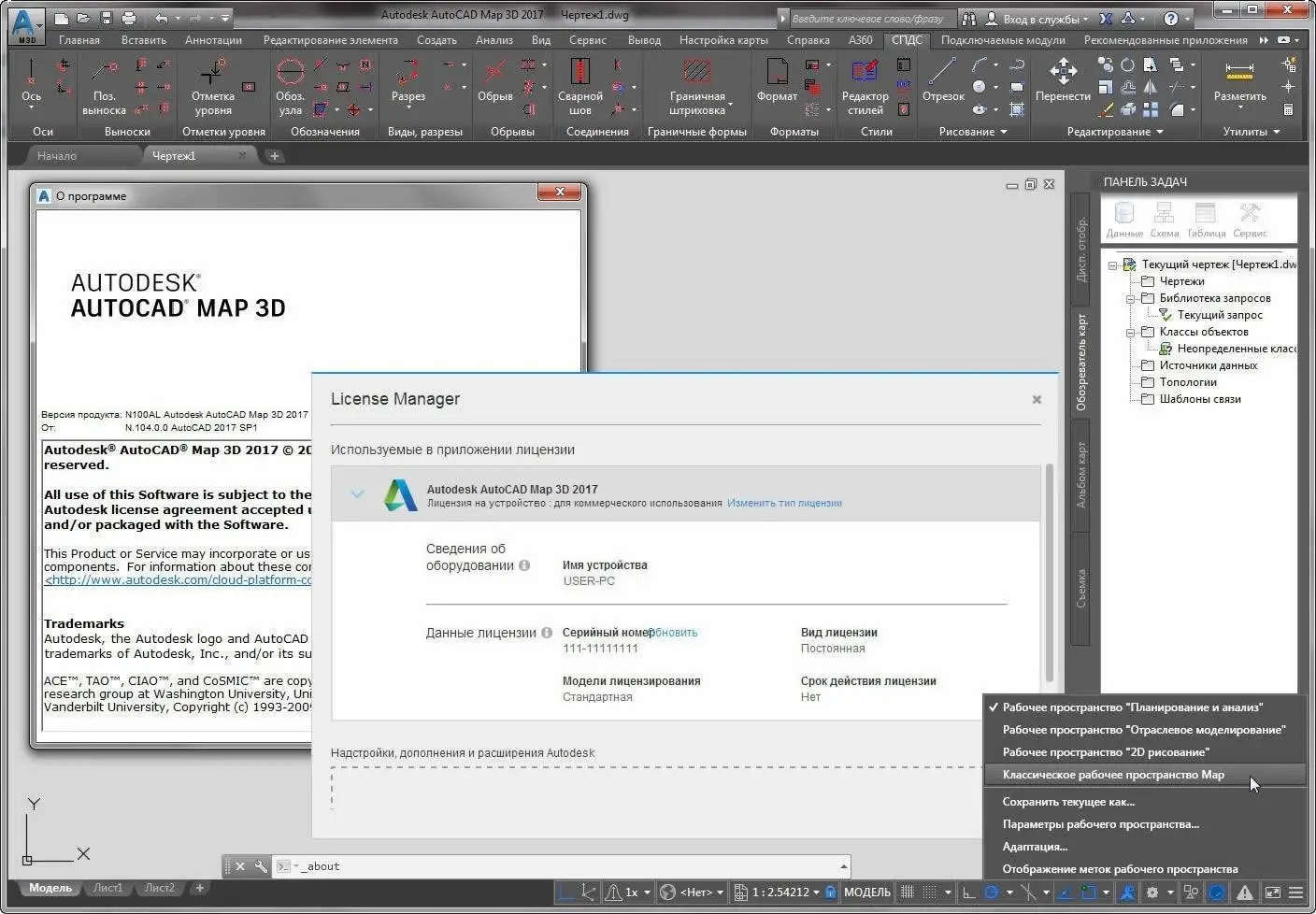The image size is (1316, 914).
Task: Add a new drawing tab with plus button
Action: click(x=274, y=156)
